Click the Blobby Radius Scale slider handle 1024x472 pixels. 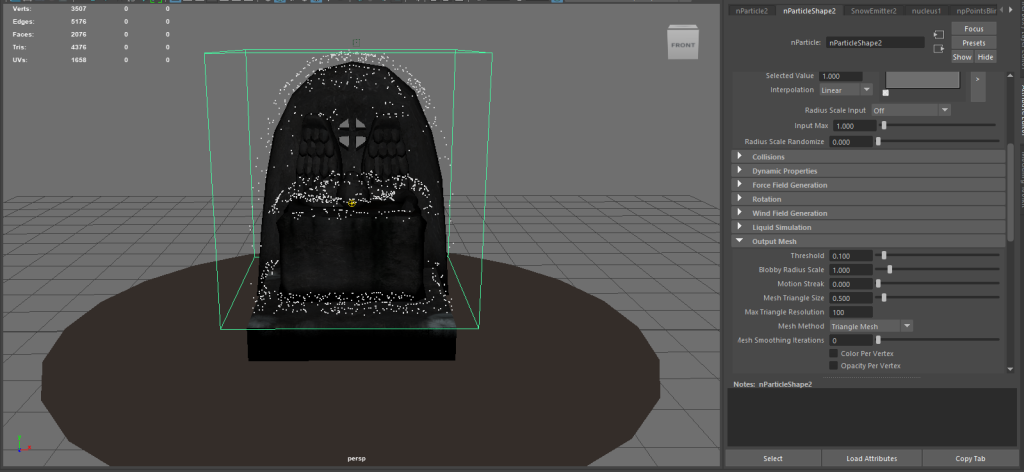click(890, 270)
